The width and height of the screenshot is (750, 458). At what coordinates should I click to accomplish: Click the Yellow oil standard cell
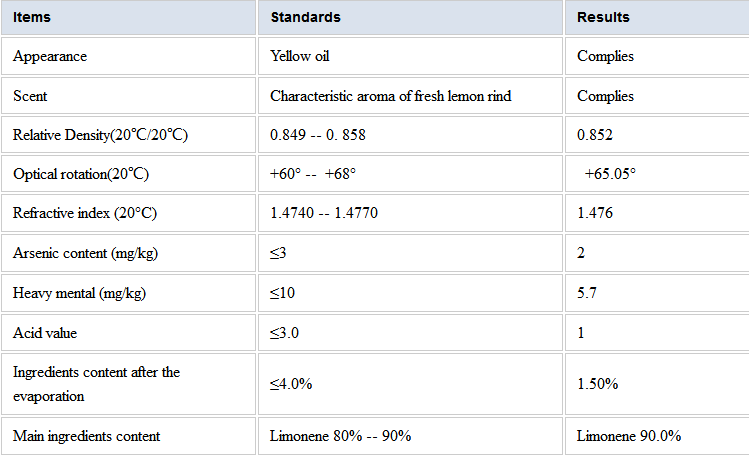coord(410,56)
